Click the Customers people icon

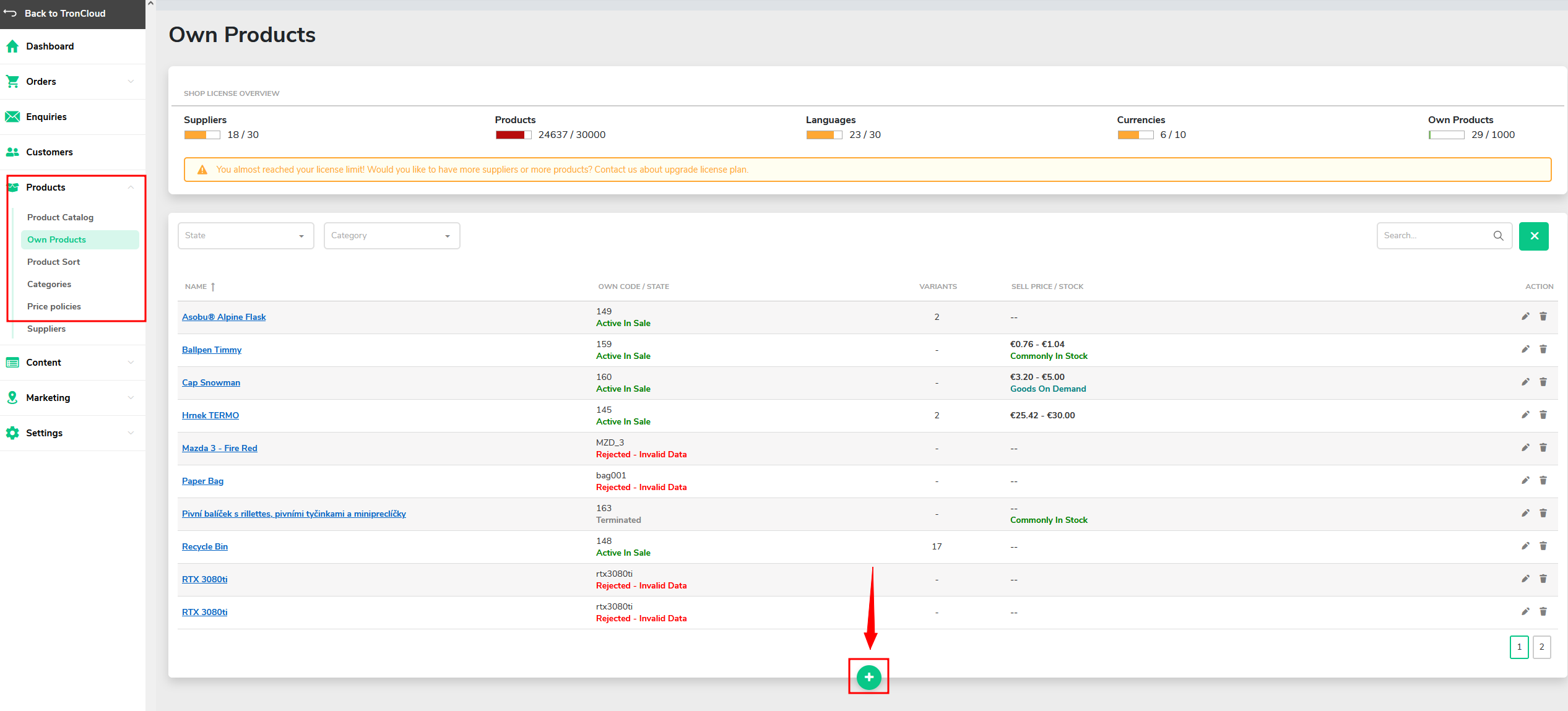pos(12,152)
